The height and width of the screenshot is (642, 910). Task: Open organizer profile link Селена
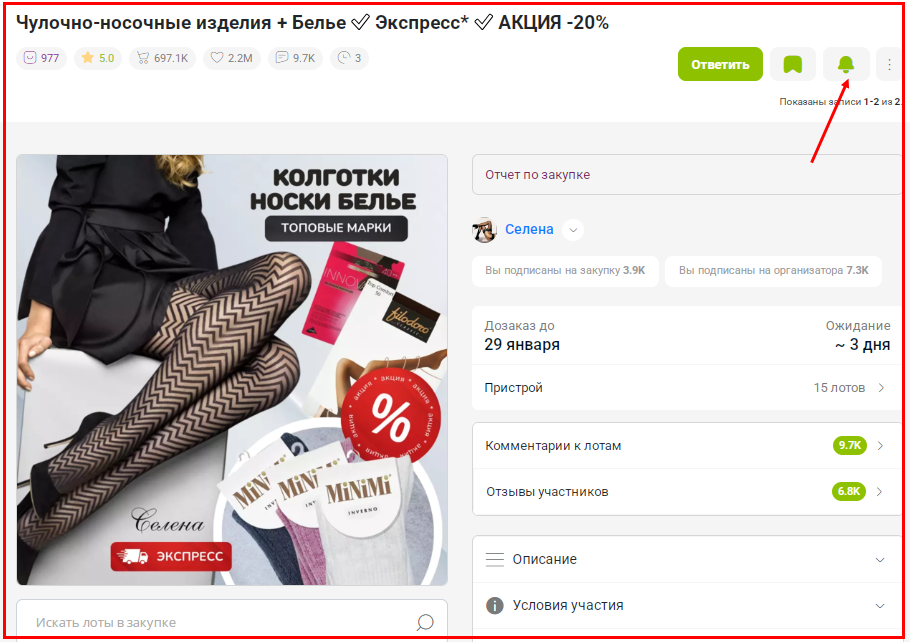point(529,229)
